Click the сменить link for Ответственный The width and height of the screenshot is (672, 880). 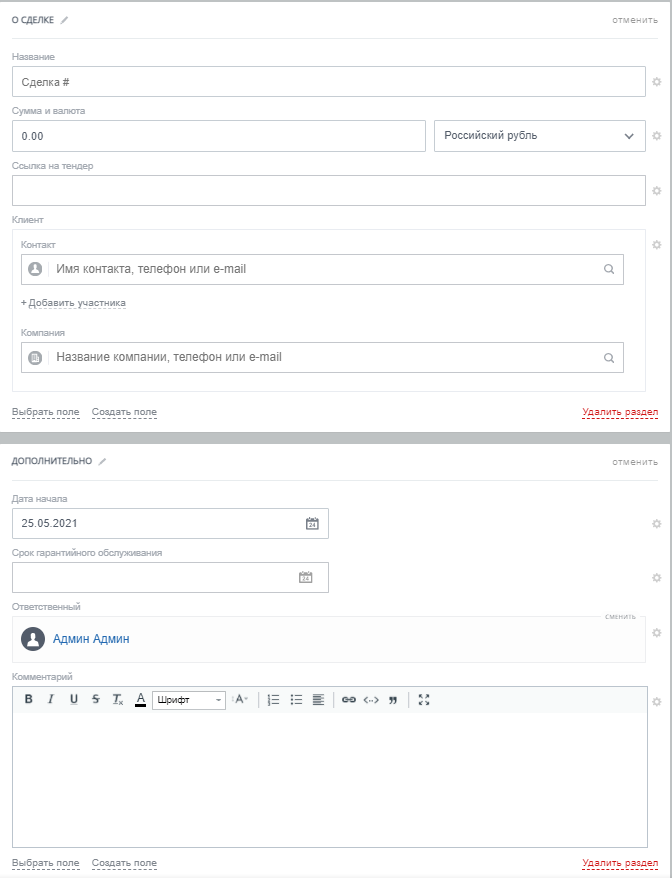620,616
